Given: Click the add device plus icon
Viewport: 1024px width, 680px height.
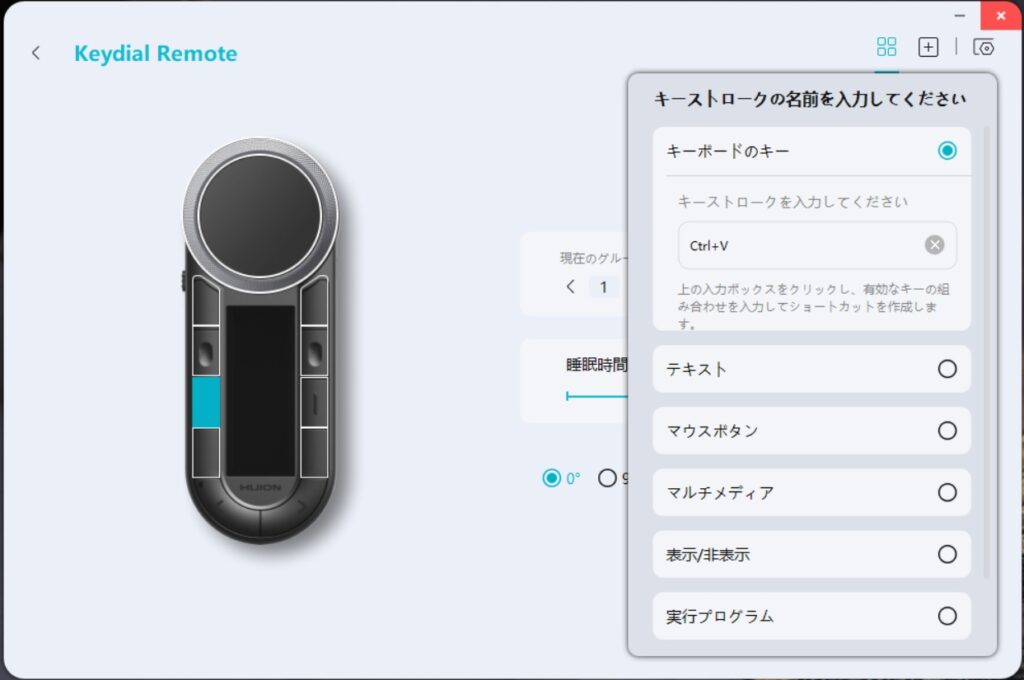Looking at the screenshot, I should coord(928,47).
